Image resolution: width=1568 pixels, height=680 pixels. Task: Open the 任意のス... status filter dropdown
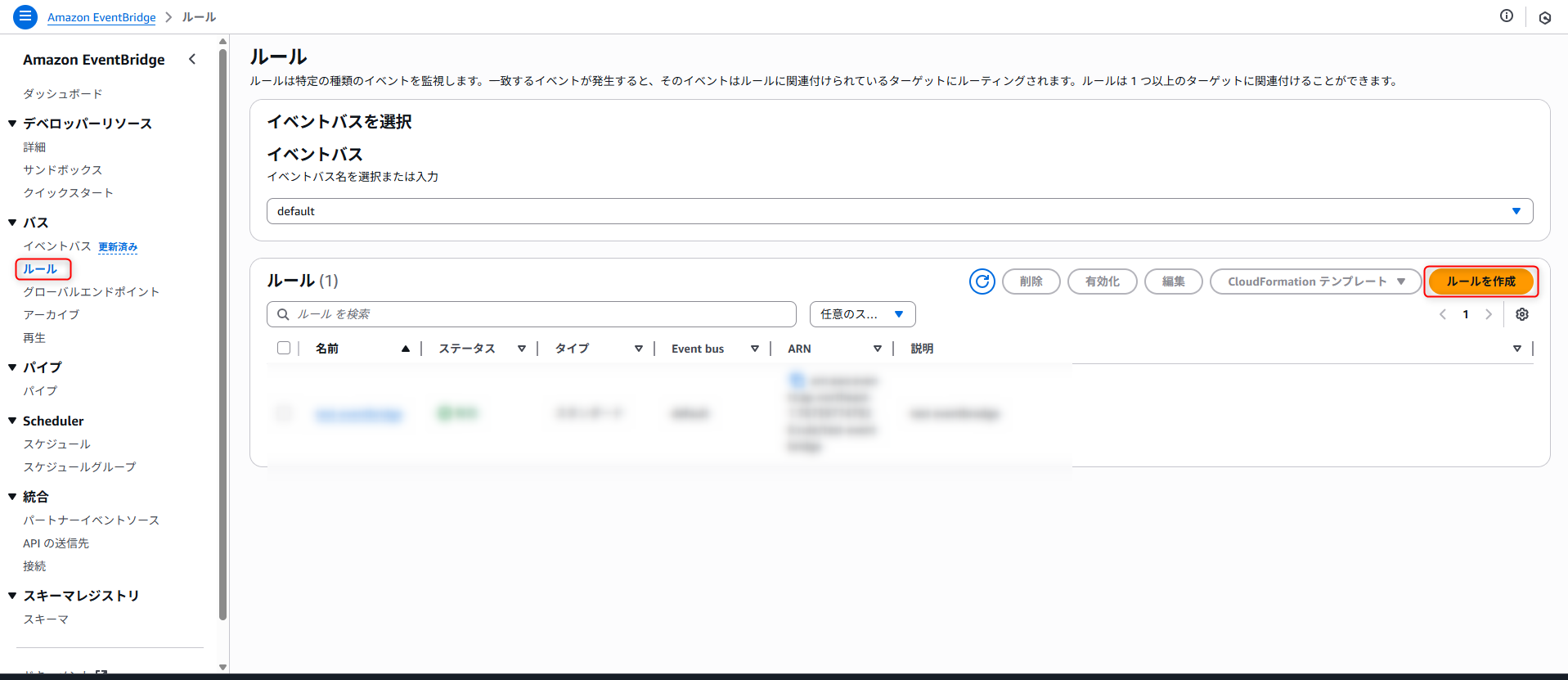click(x=862, y=314)
